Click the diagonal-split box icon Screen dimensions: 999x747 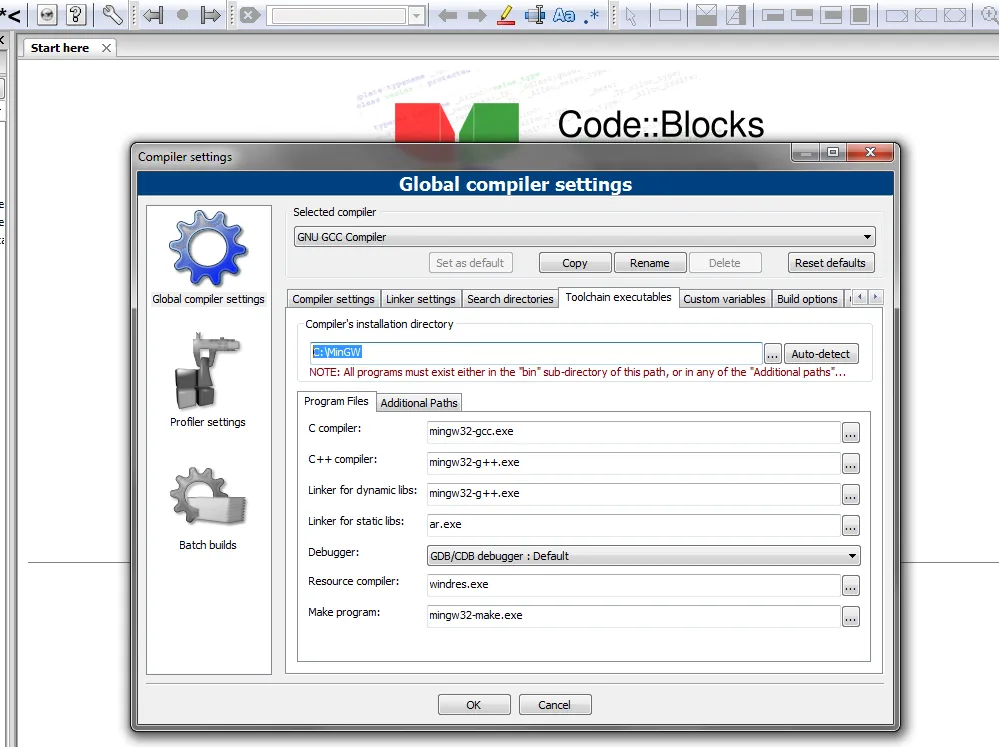[x=735, y=15]
